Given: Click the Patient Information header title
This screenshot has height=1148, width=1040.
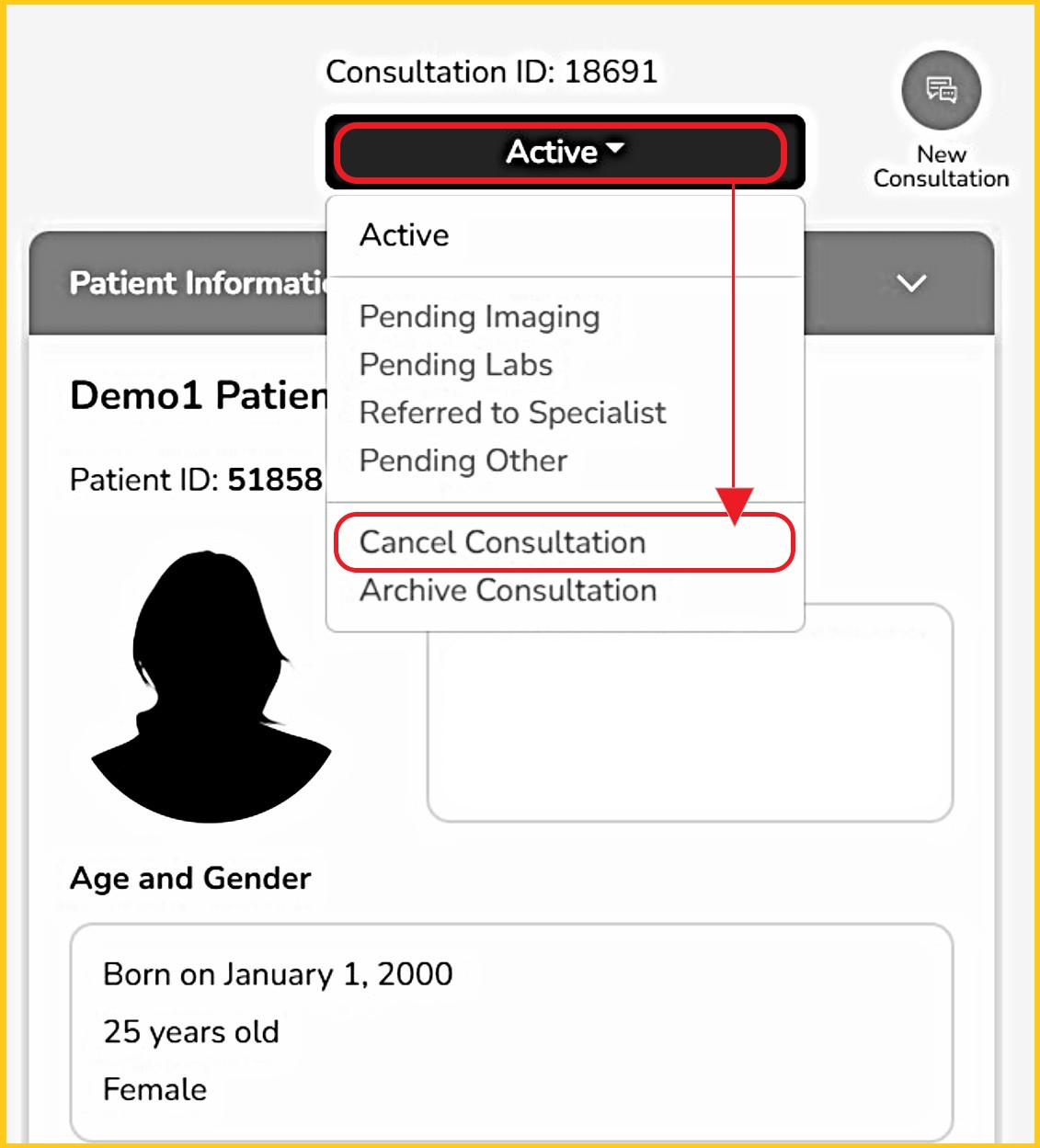Looking at the screenshot, I should (198, 283).
